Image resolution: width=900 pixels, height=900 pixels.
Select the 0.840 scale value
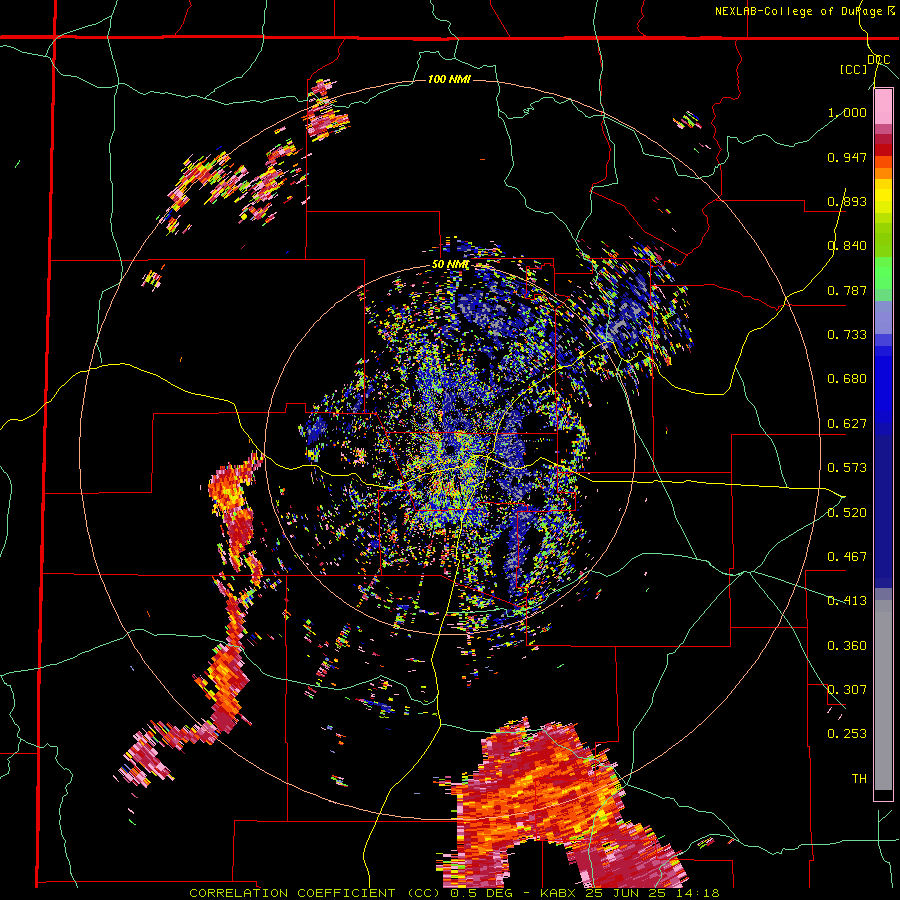point(847,246)
